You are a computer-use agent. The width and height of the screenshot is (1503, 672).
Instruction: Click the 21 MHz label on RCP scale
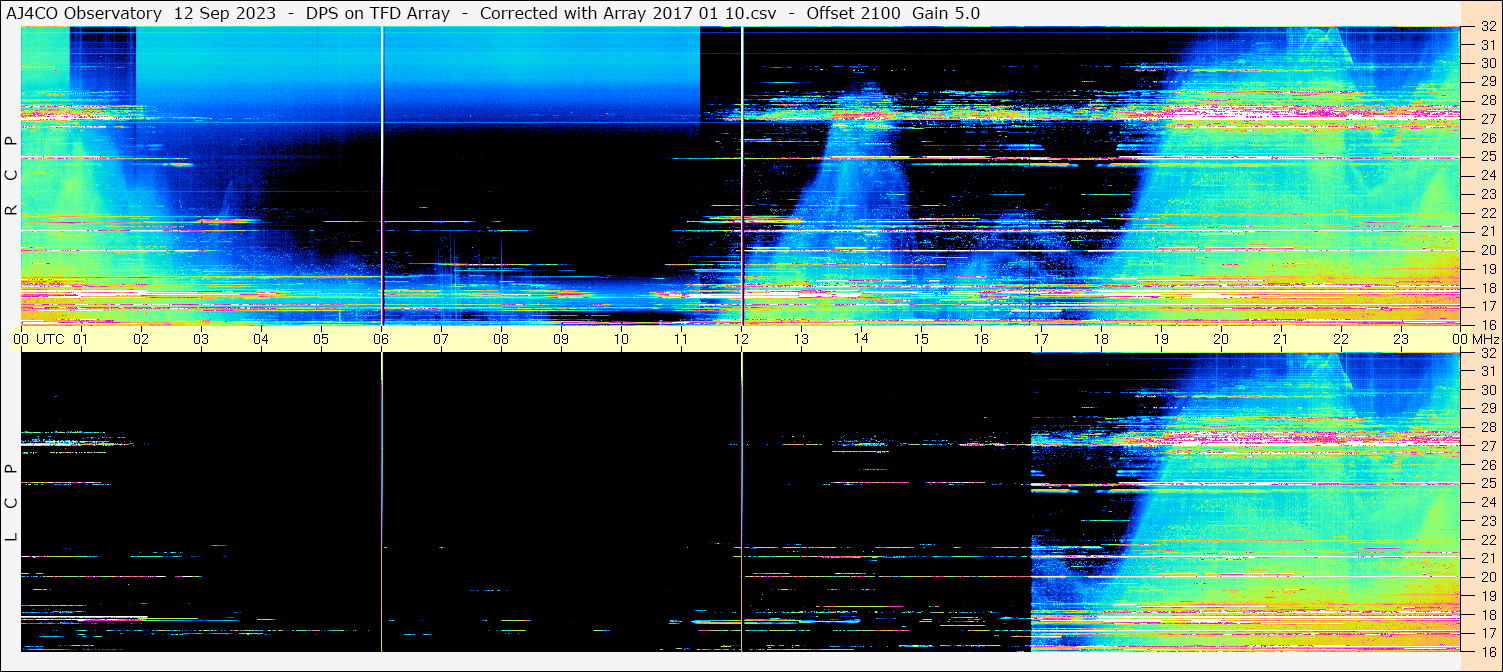click(x=1487, y=231)
